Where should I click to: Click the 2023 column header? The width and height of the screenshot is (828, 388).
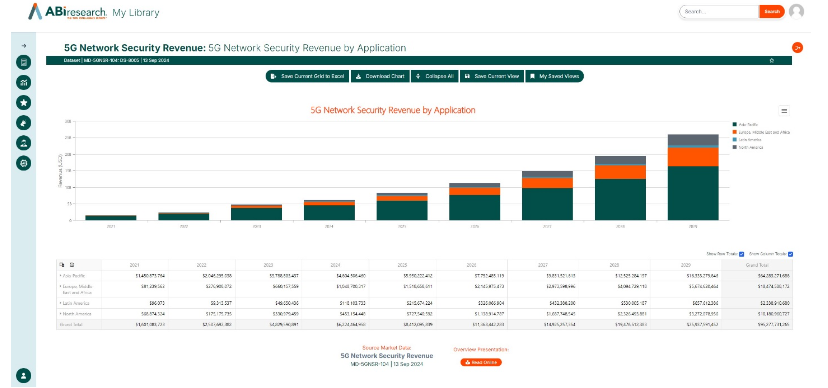269,265
